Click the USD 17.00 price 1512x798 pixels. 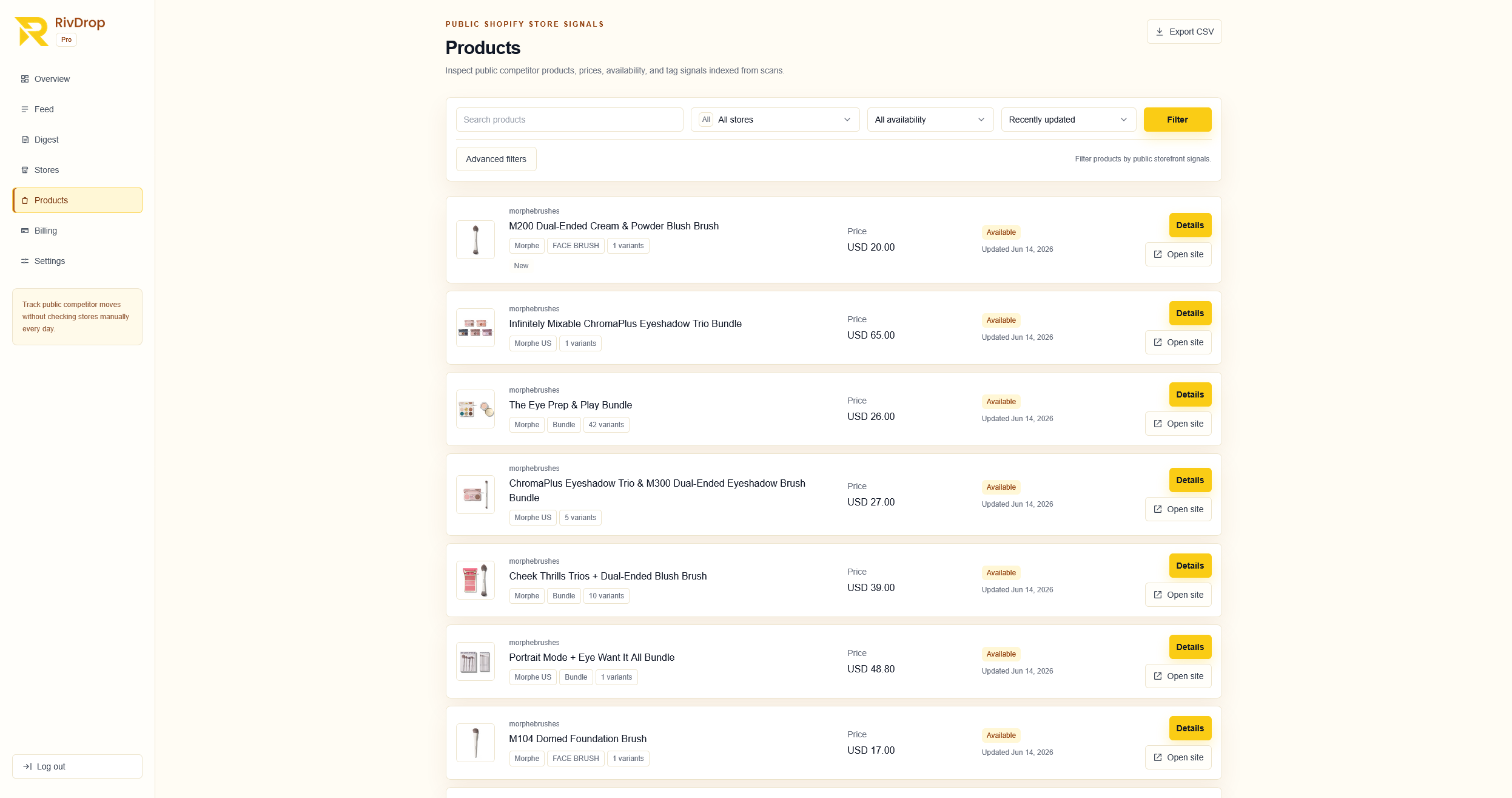click(x=871, y=751)
